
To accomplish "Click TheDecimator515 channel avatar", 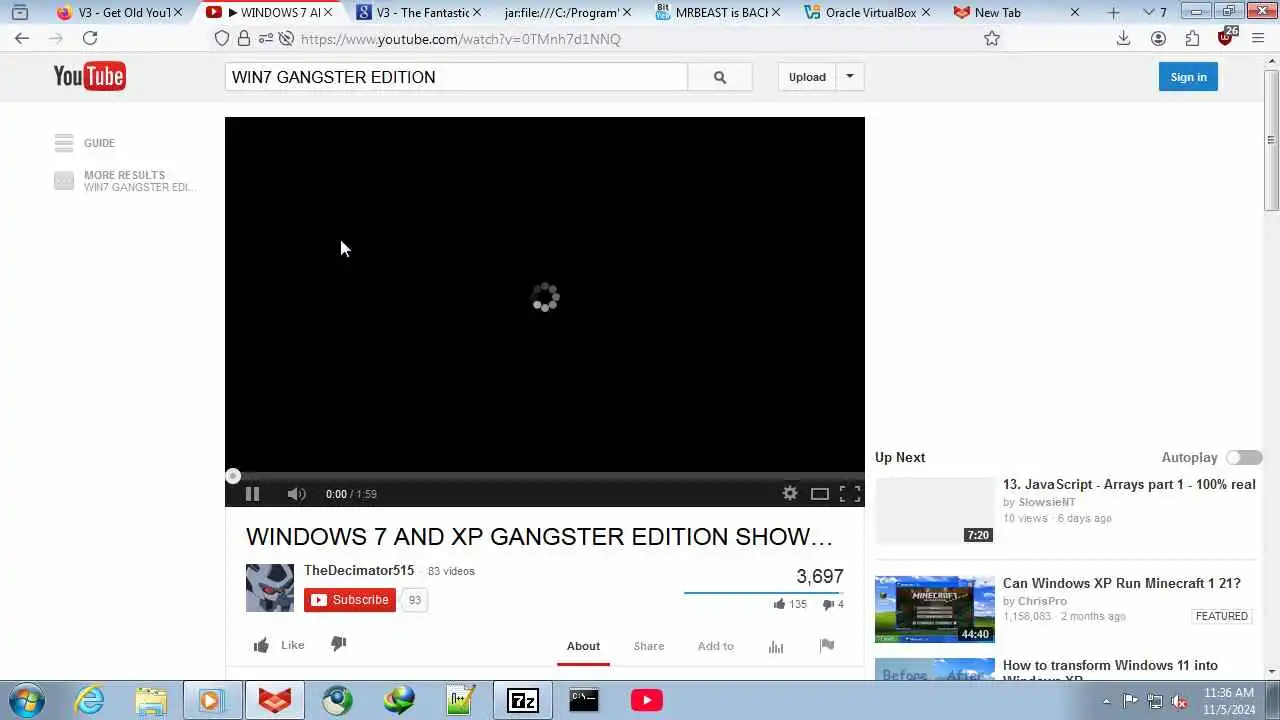I will pos(270,587).
